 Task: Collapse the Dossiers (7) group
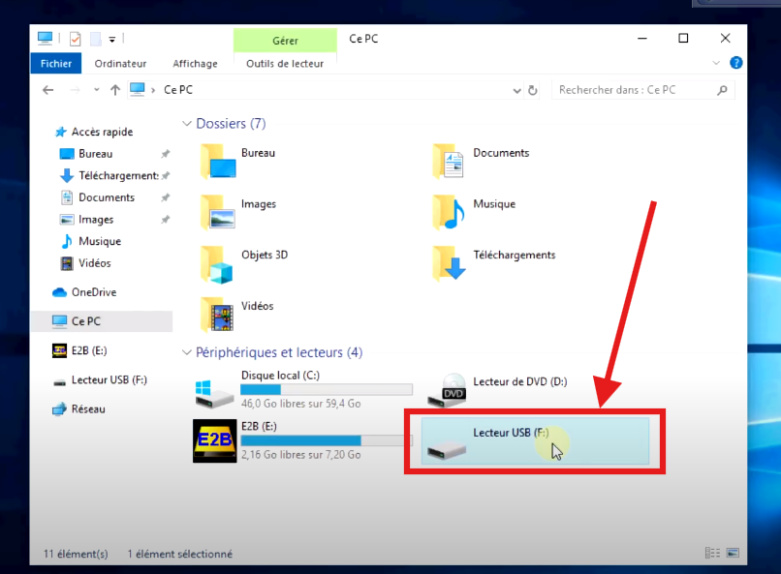coord(187,124)
